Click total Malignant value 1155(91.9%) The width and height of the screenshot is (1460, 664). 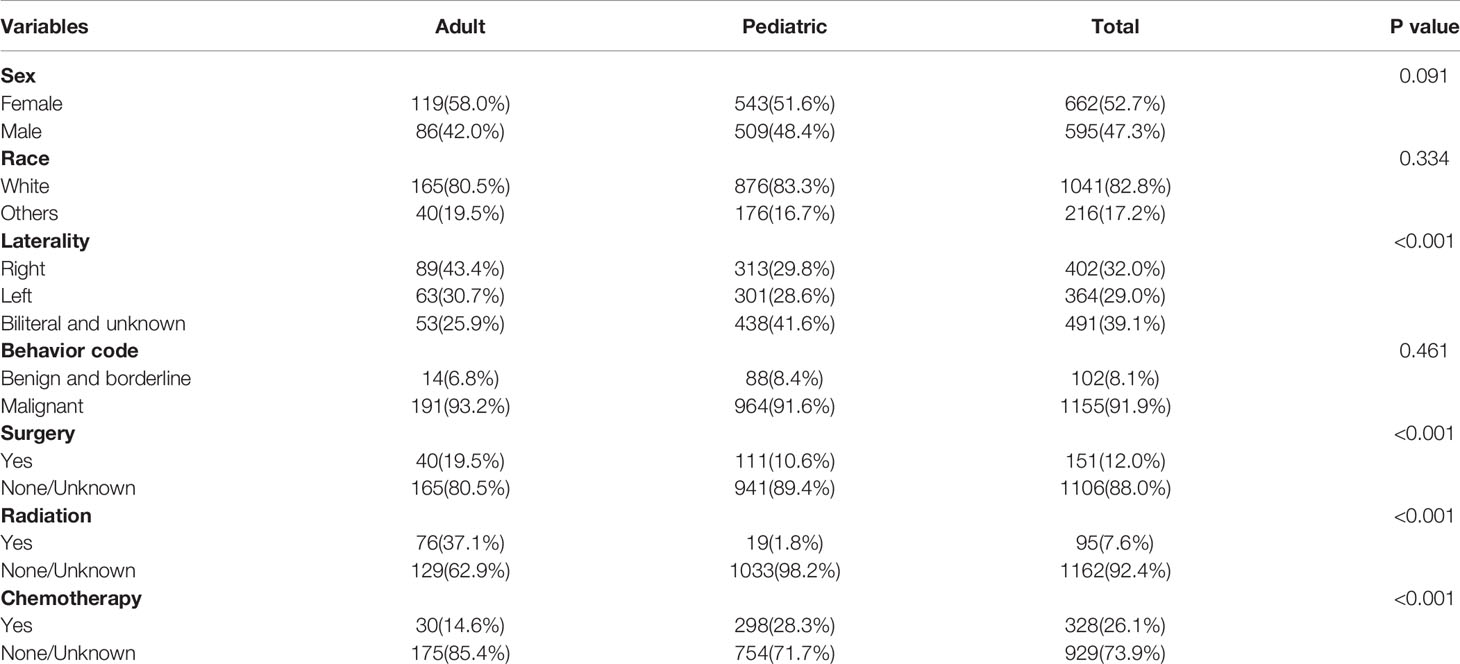pyautogui.click(x=1115, y=406)
